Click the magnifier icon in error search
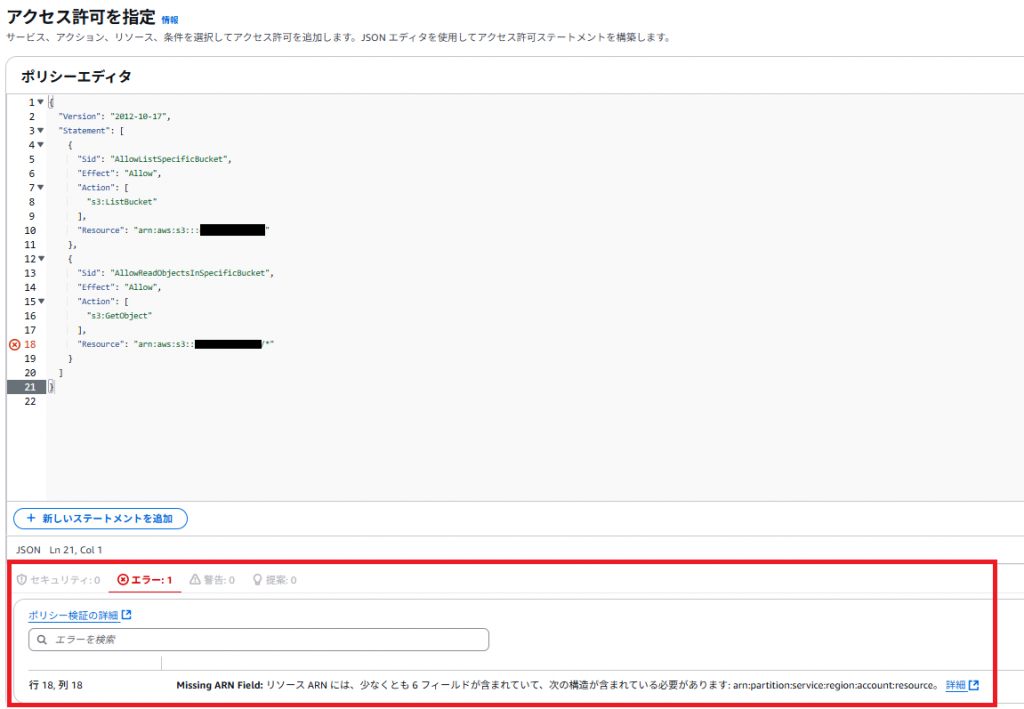The width and height of the screenshot is (1024, 709). pos(42,639)
